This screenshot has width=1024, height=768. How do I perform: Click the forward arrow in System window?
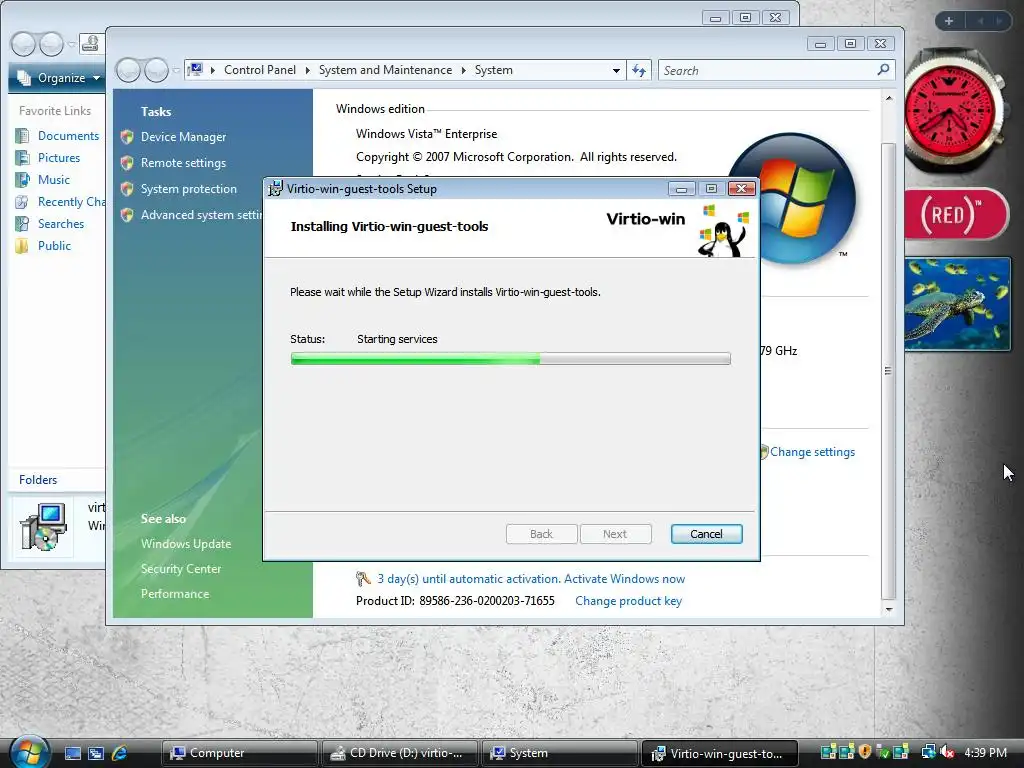[156, 70]
